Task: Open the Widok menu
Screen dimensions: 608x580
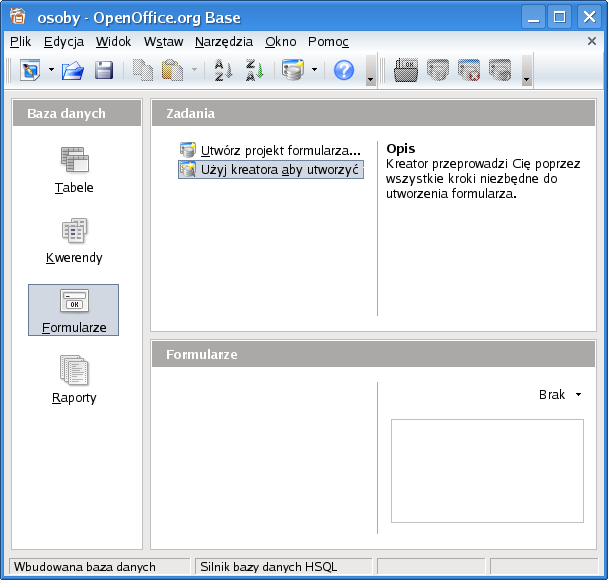Action: [113, 41]
